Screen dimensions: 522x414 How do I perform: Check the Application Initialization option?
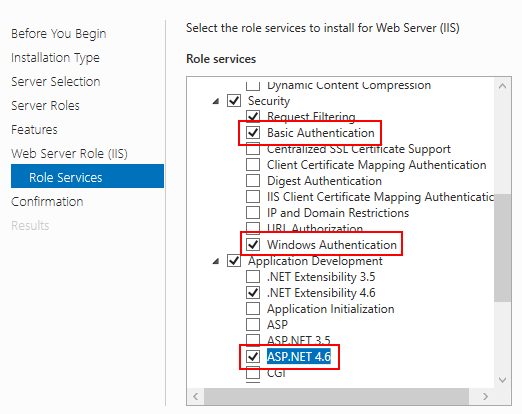click(x=253, y=309)
